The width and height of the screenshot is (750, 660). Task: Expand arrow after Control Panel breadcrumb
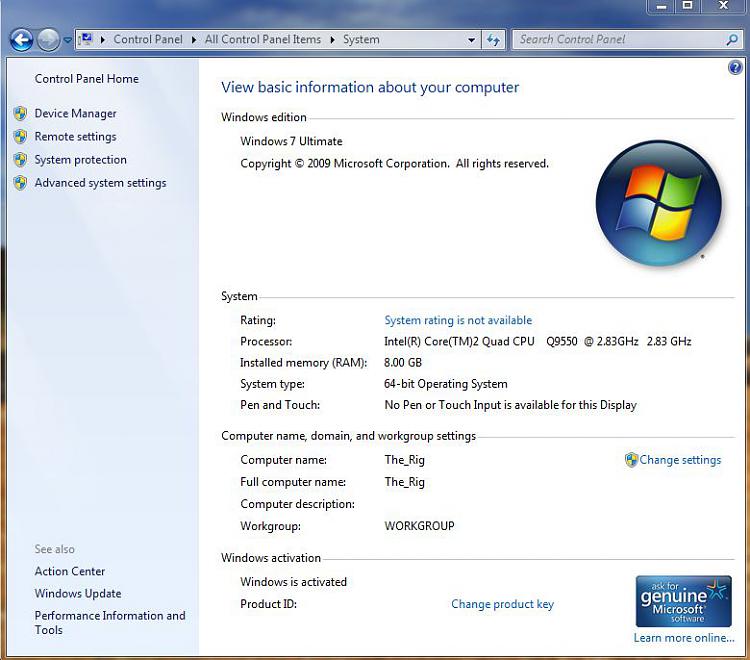(x=194, y=40)
